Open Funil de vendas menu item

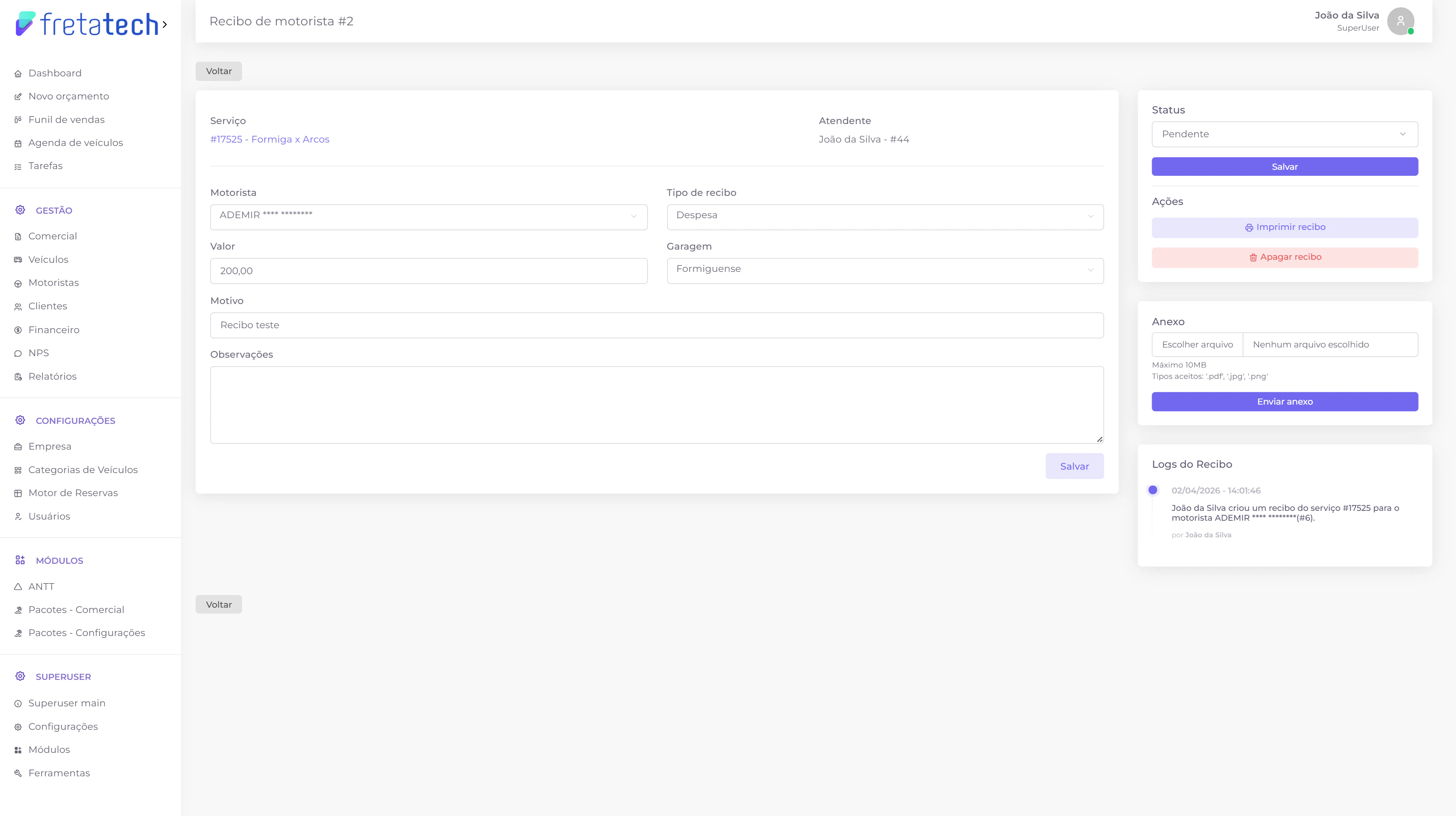67,120
